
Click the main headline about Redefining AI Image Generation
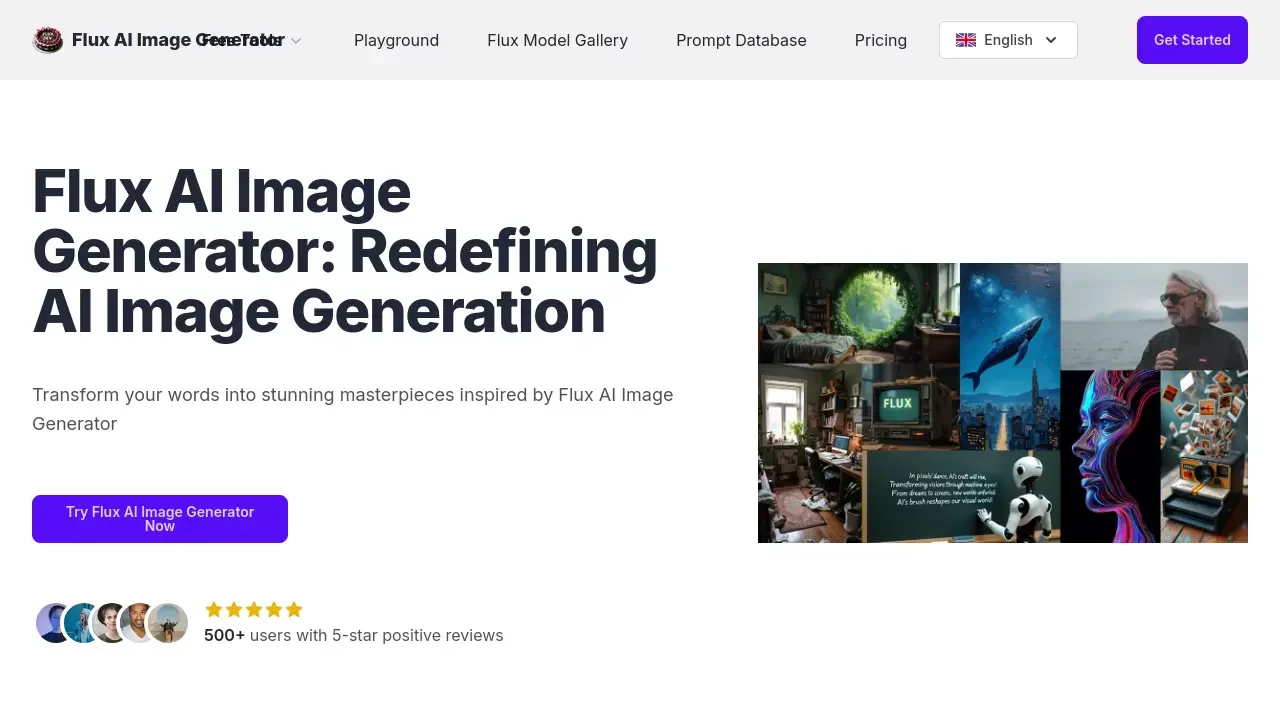(x=345, y=251)
